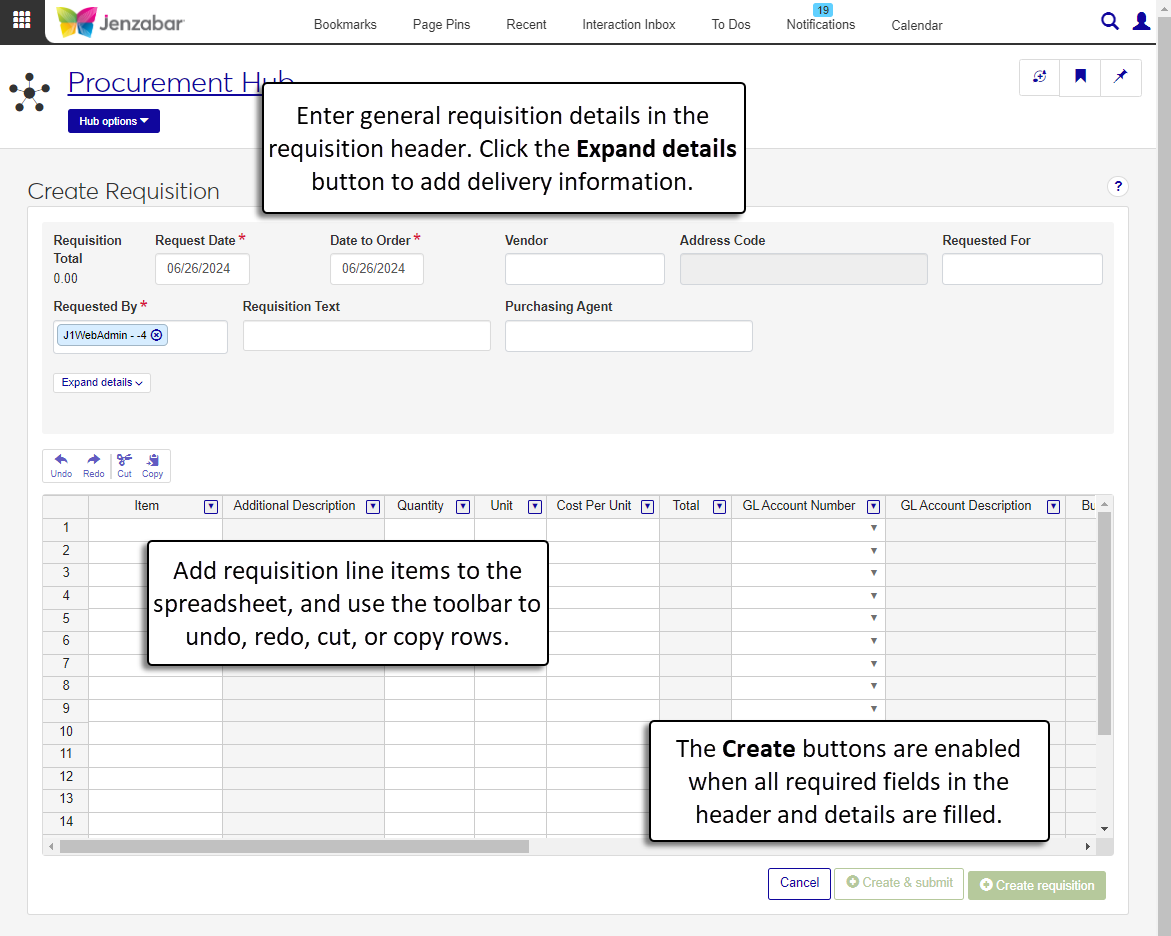
Task: Open the user profile icon
Action: pyautogui.click(x=1141, y=21)
